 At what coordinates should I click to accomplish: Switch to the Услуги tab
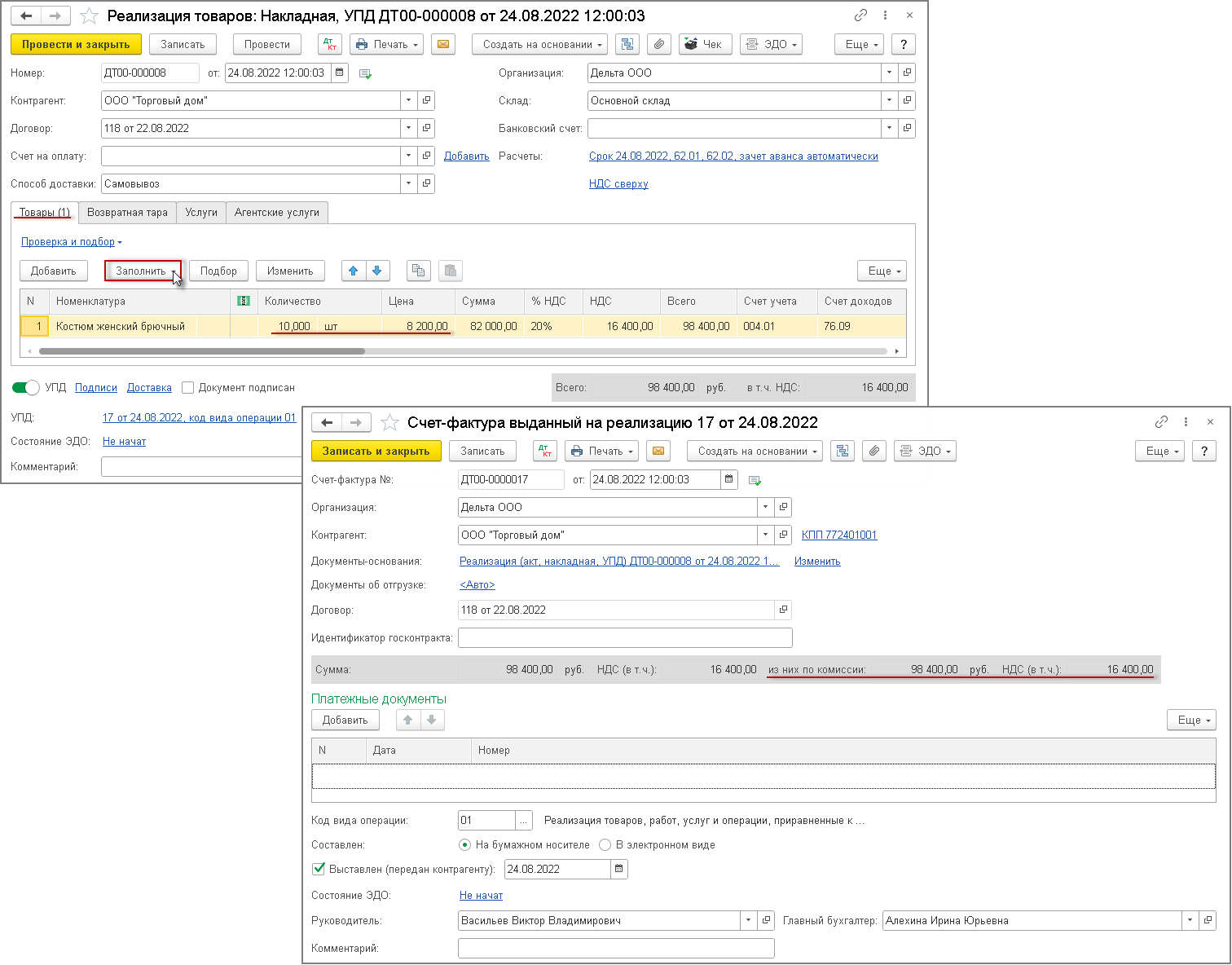tap(201, 212)
